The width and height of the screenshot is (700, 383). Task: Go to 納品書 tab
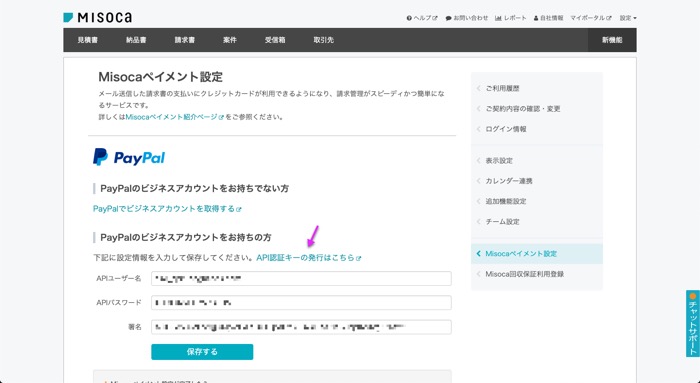136,40
